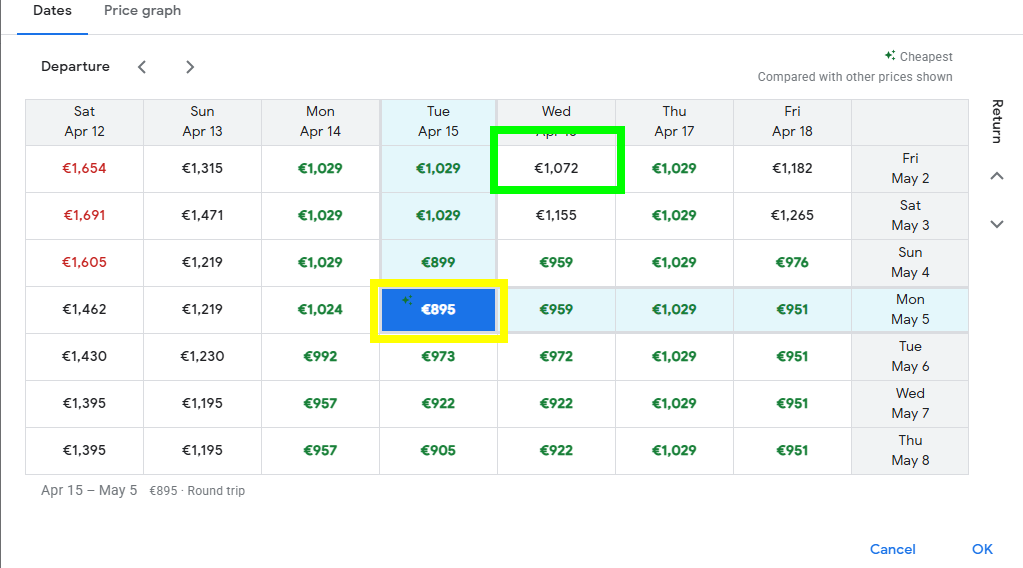The width and height of the screenshot is (1023, 568).
Task: Select the €973 fare for Apr 15
Action: point(438,356)
